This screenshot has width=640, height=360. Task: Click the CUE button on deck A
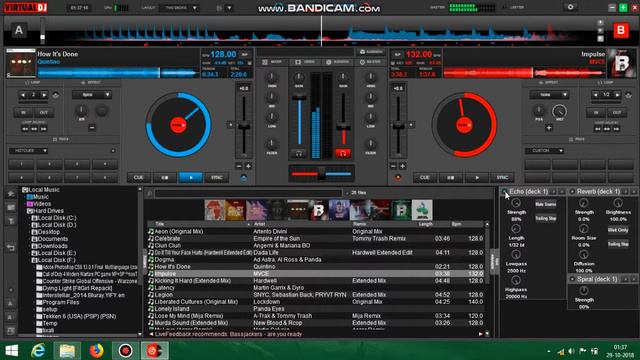[x=139, y=178]
